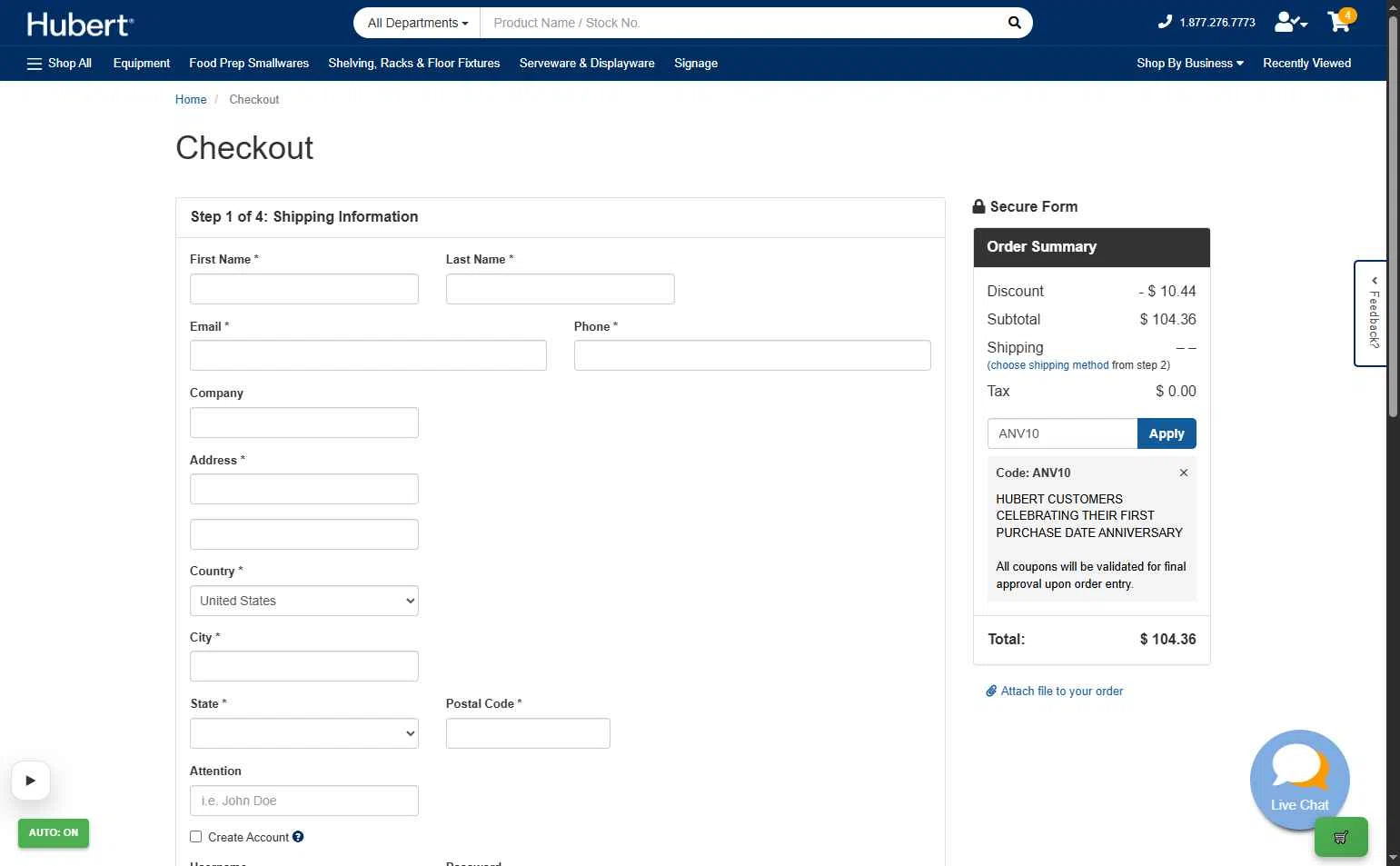Open Serveware & Displayware menu
1400x866 pixels.
(587, 64)
